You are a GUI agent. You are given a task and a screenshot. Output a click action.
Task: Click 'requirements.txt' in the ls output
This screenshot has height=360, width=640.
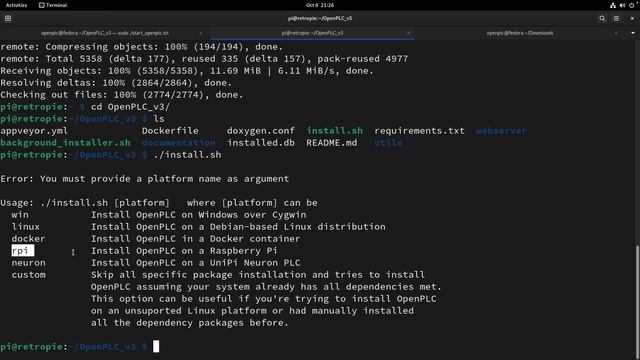coord(419,131)
